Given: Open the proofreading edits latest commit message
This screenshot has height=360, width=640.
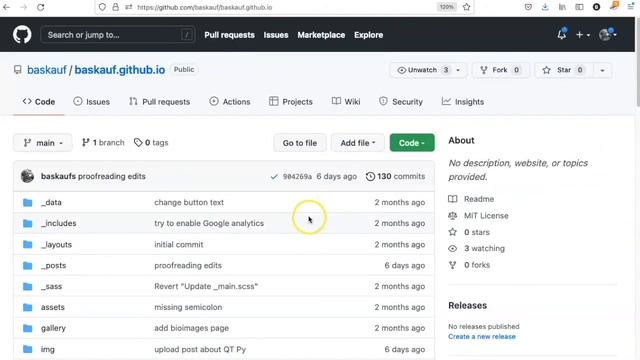Looking at the screenshot, I should coord(111,176).
